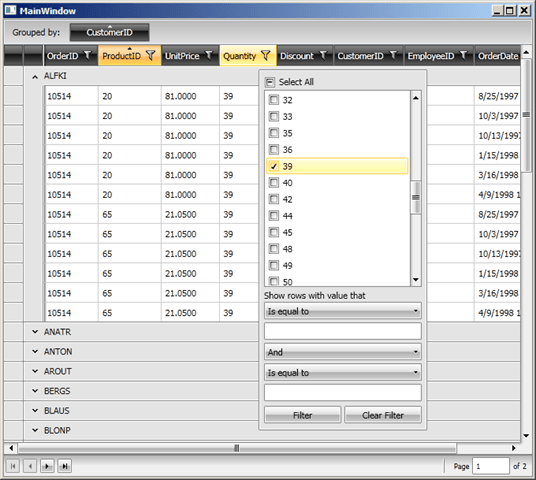Viewport: 536px width, 480px height.
Task: Click the Filter button
Action: (303, 415)
